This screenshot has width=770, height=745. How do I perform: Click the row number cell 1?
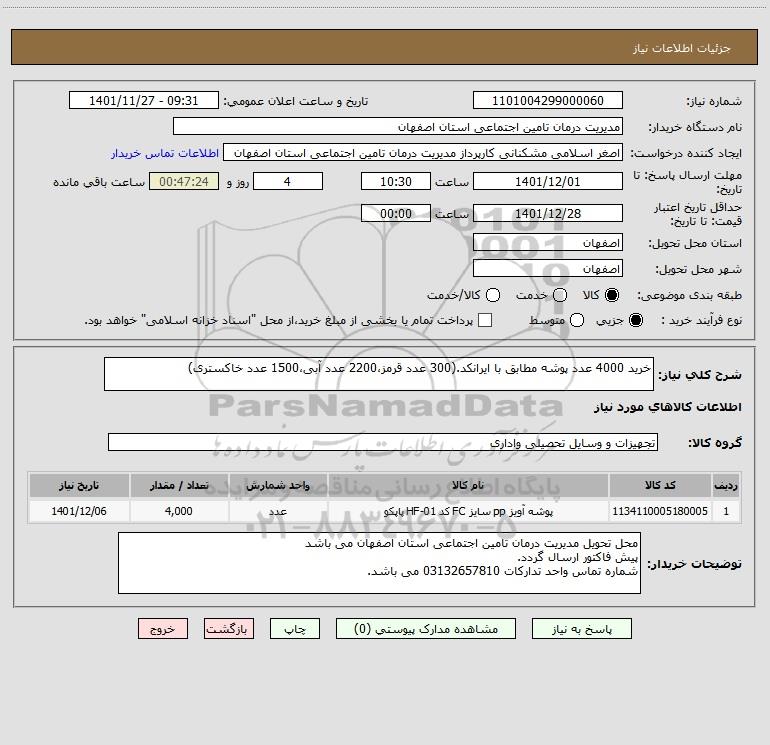pyautogui.click(x=726, y=511)
